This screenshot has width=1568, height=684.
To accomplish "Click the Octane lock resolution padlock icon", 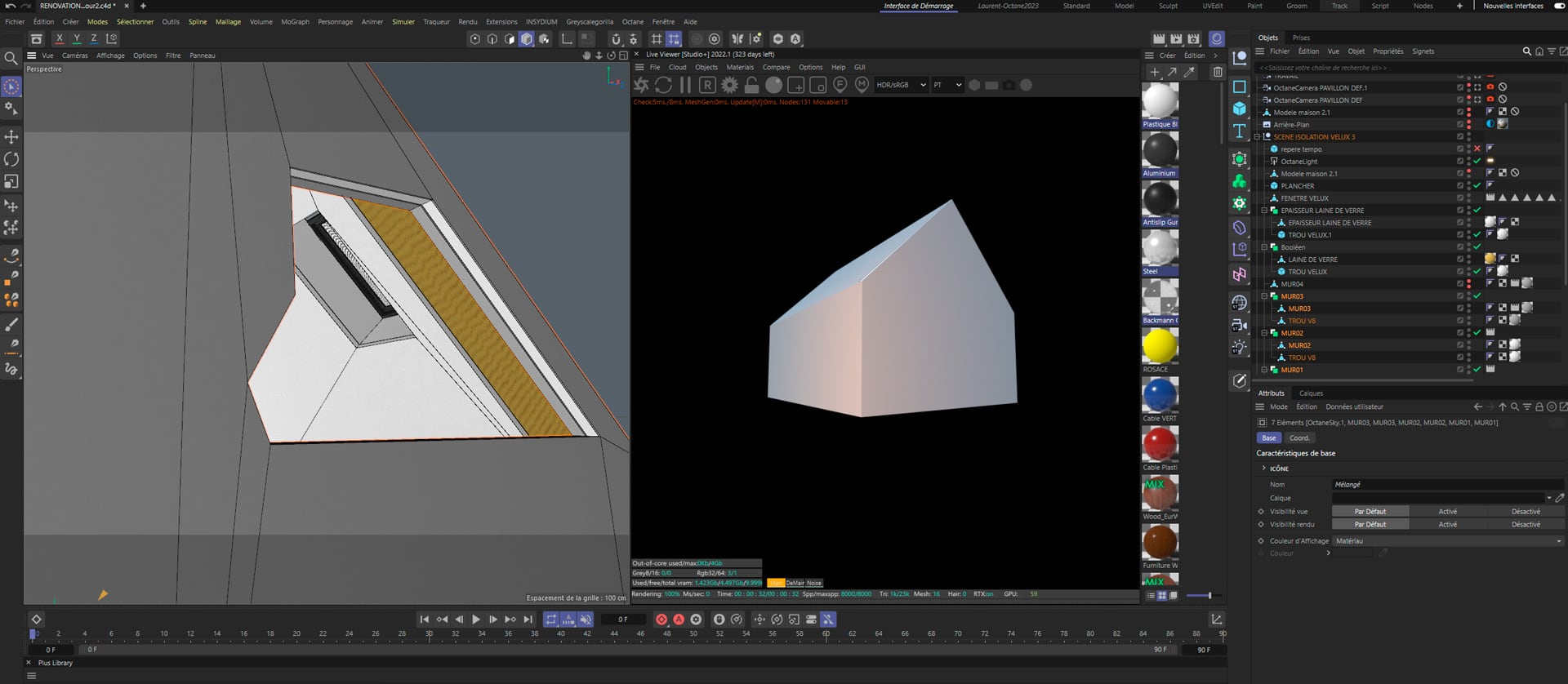I will [x=751, y=85].
